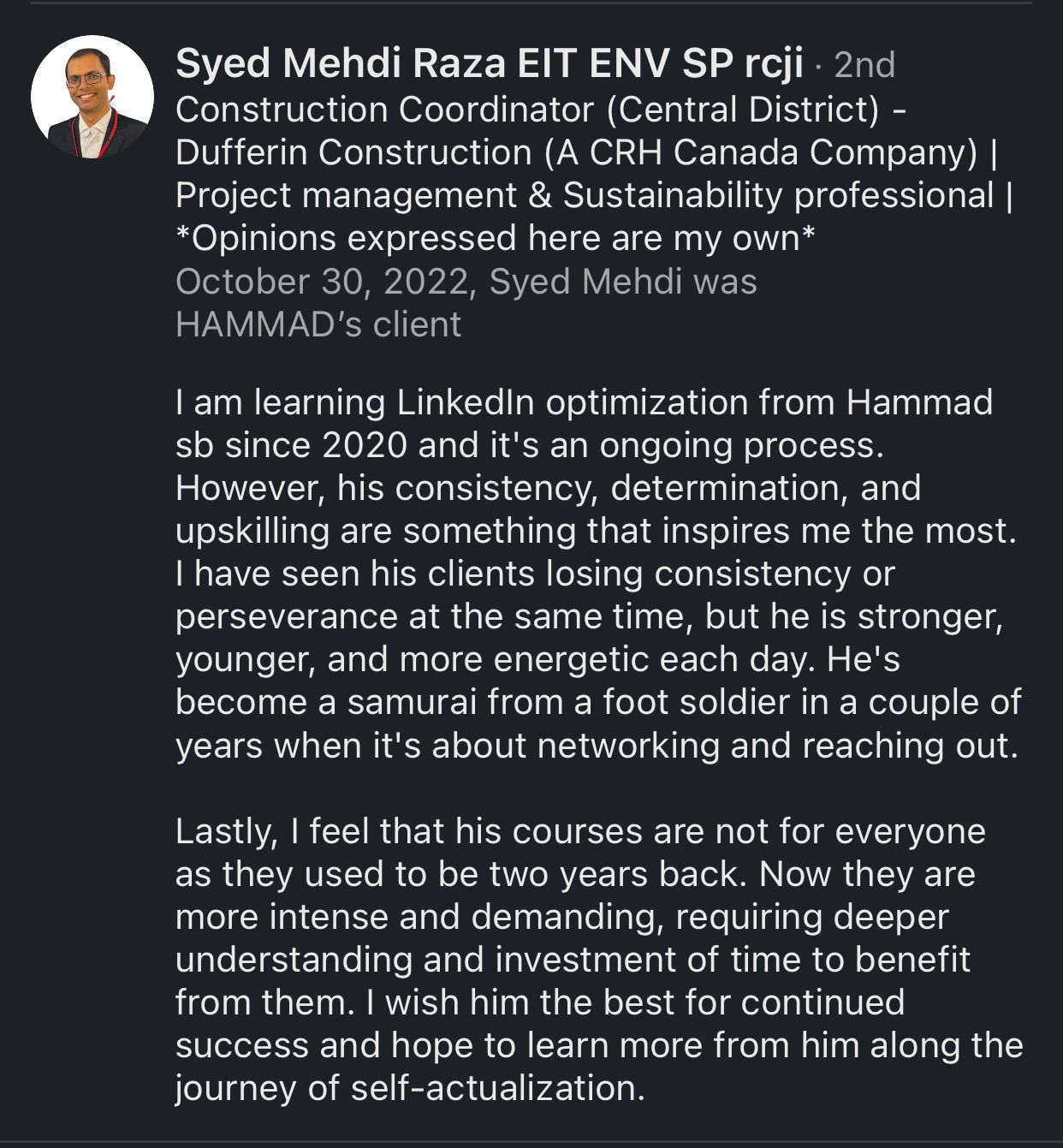Image resolution: width=1063 pixels, height=1148 pixels.
Task: Open the Syed Mehdi Raza EIT ENV SP rcji name link
Action: pyautogui.click(x=490, y=64)
